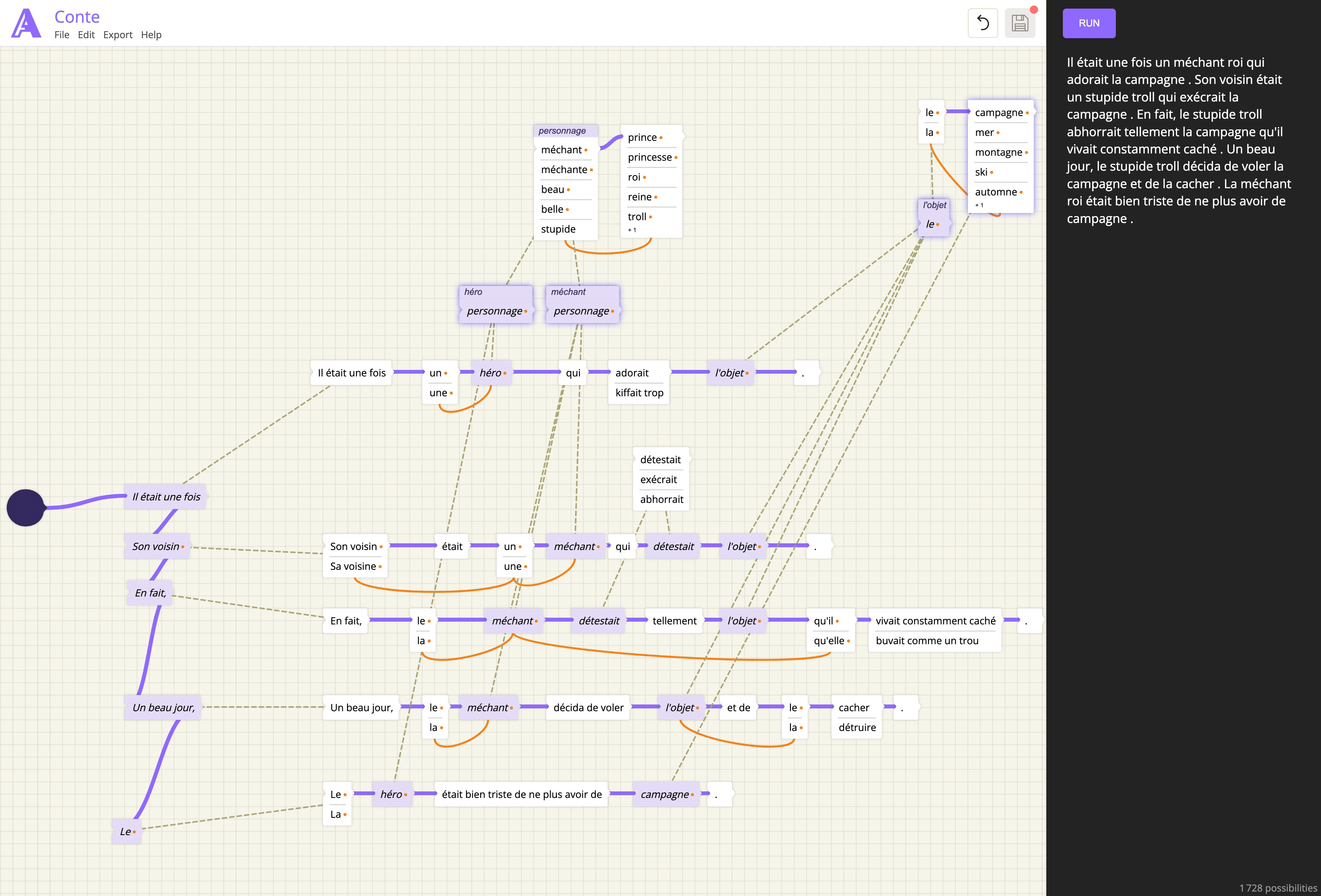Open the Help menu

pyautogui.click(x=151, y=35)
